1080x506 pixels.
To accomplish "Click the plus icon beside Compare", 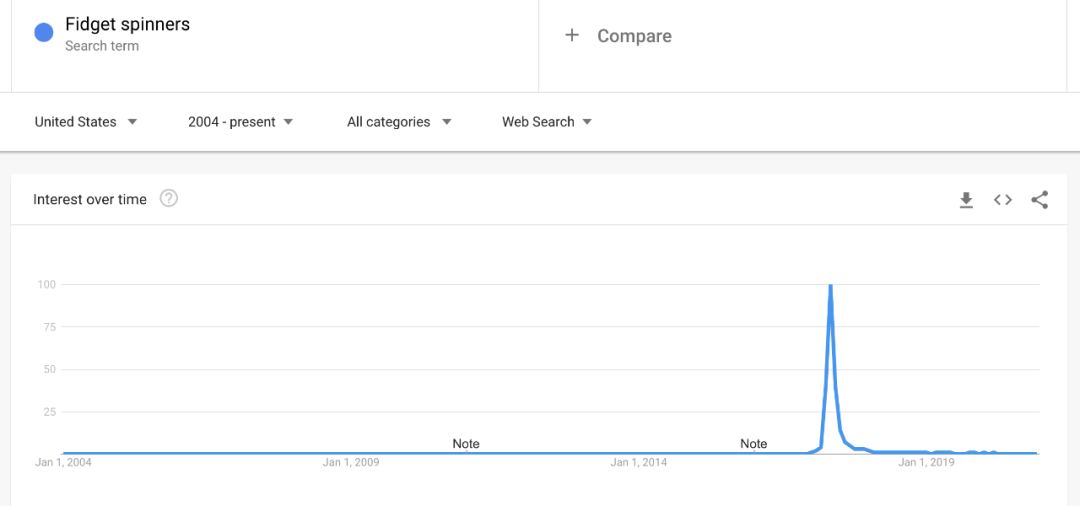I will click(572, 35).
